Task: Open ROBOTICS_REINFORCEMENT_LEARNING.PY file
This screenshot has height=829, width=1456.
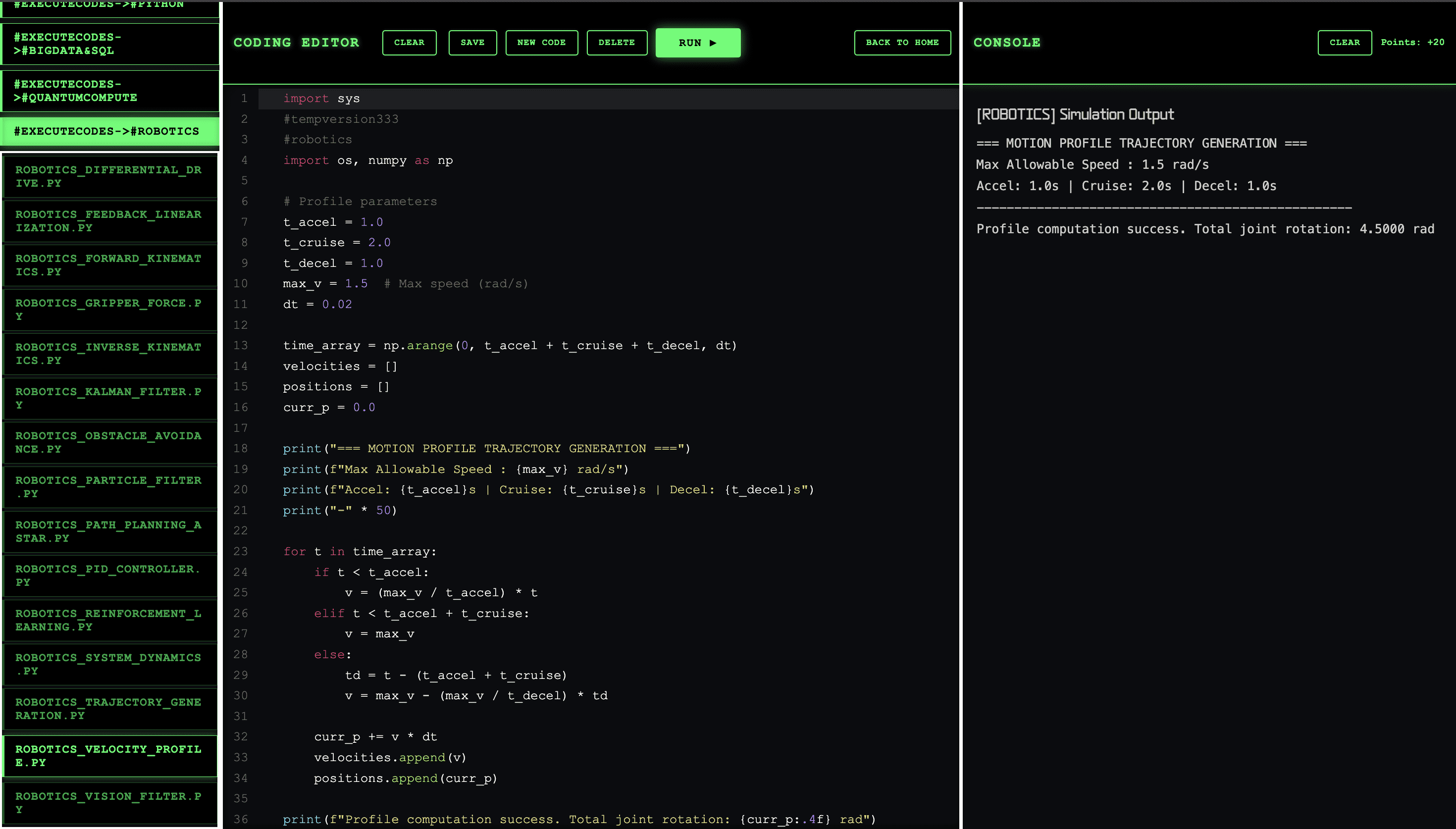Action: tap(110, 620)
